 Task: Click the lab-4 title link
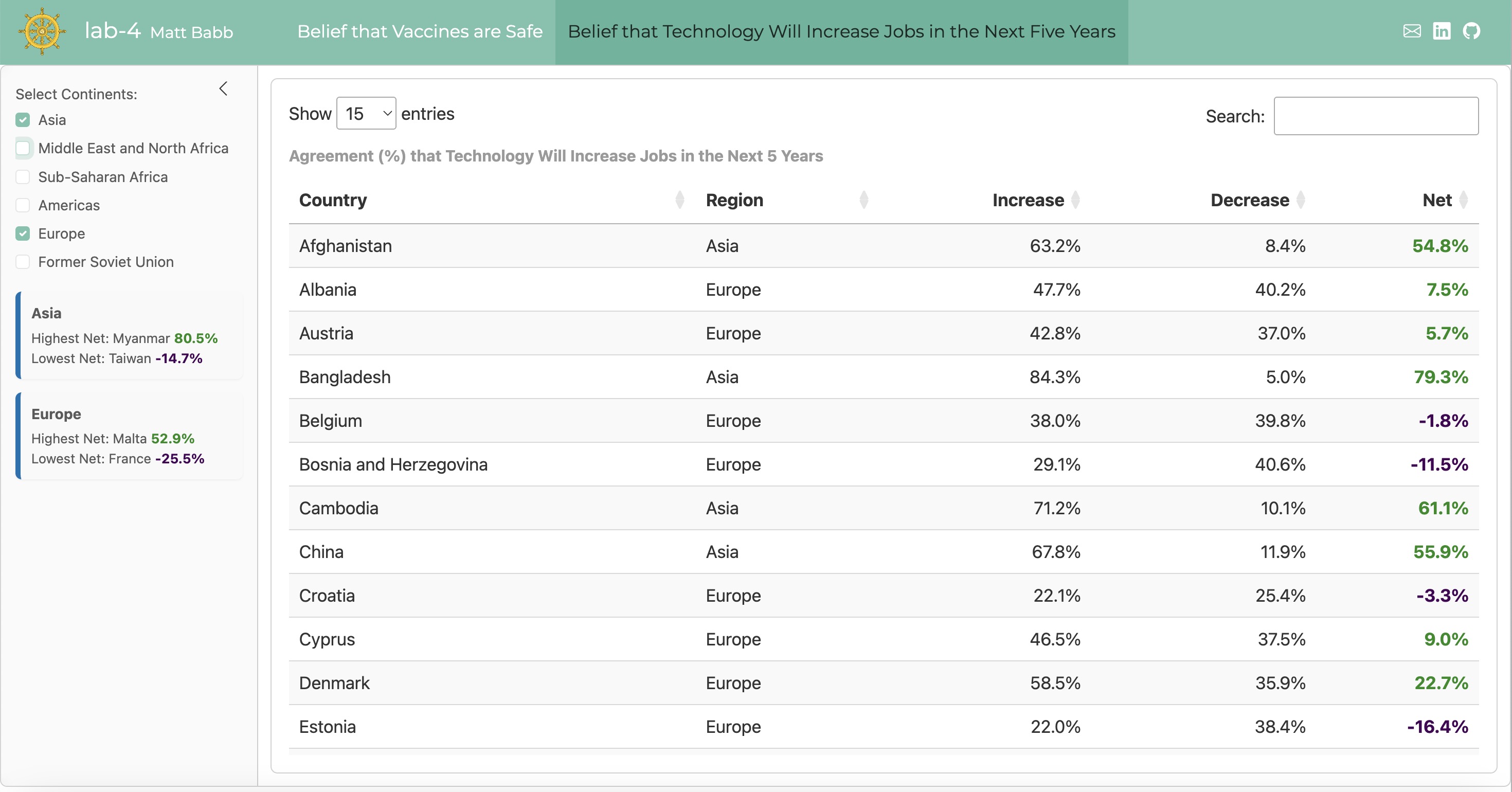113,31
